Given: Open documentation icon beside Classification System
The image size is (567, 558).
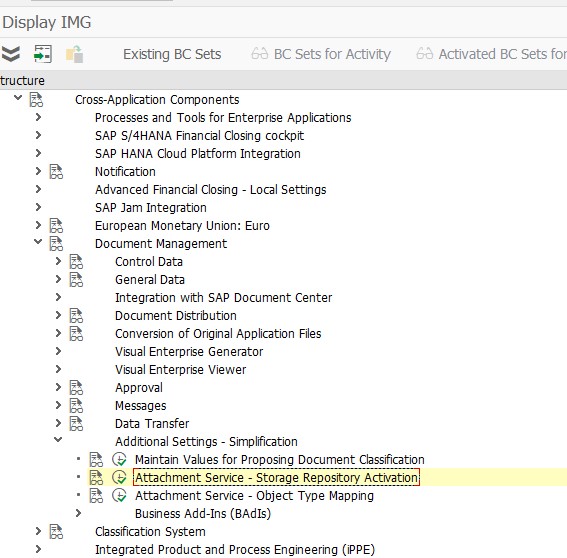Looking at the screenshot, I should click(56, 531).
